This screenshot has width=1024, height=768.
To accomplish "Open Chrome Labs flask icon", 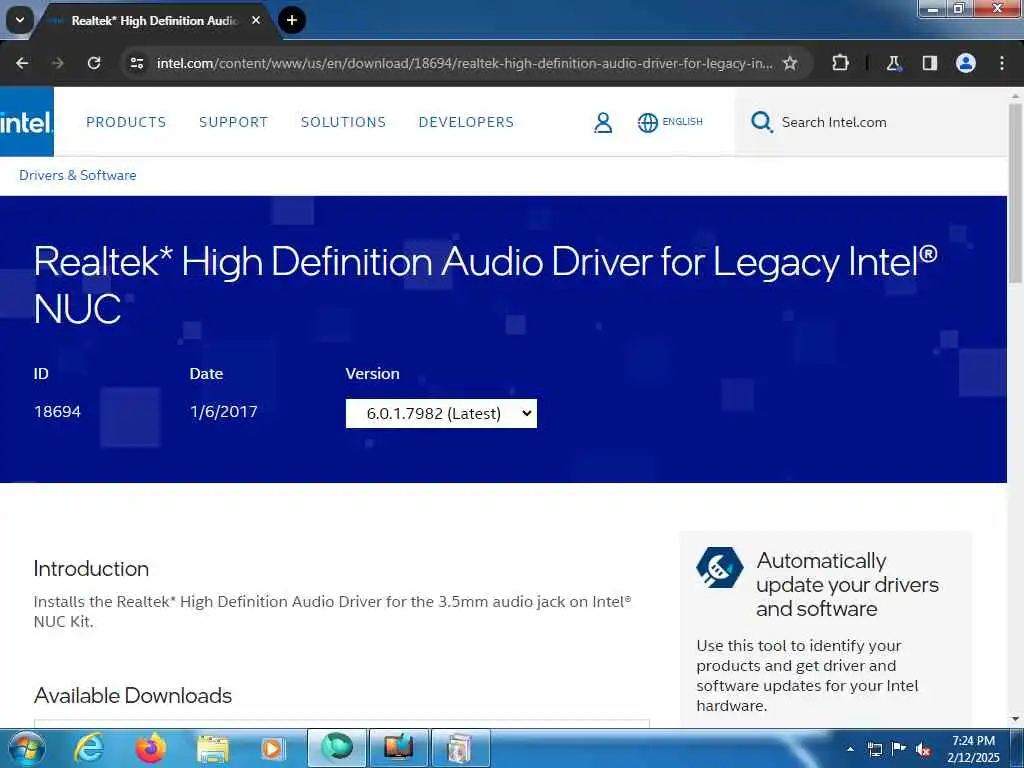I will 893,63.
